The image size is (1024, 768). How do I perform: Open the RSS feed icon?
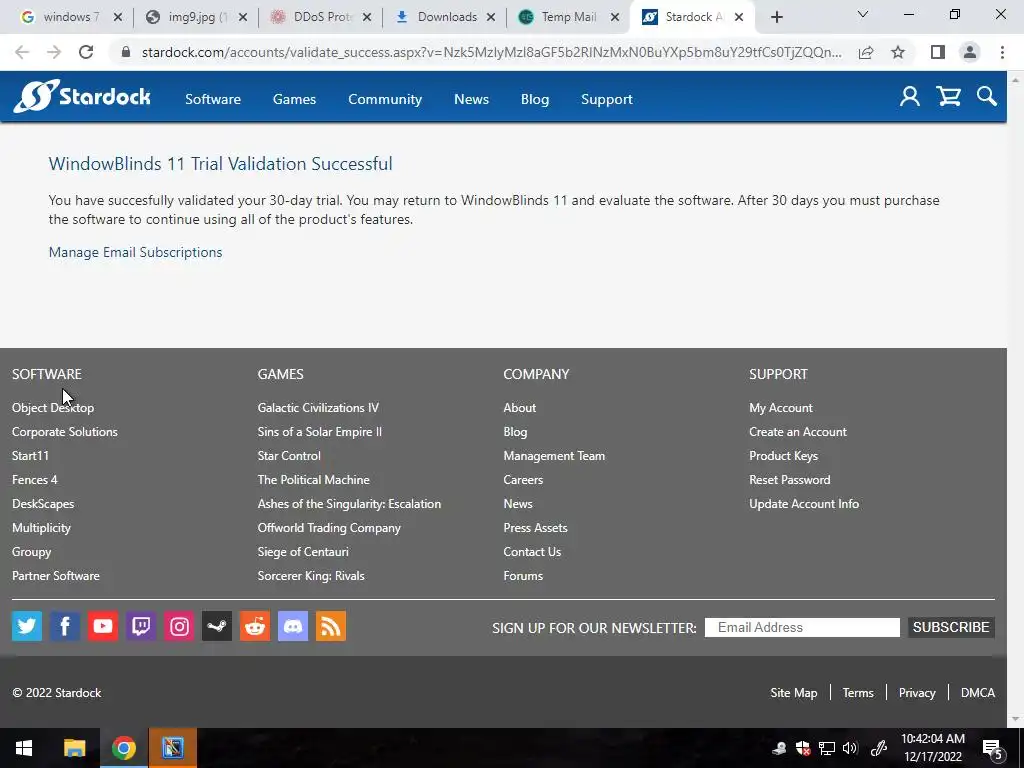[331, 626]
